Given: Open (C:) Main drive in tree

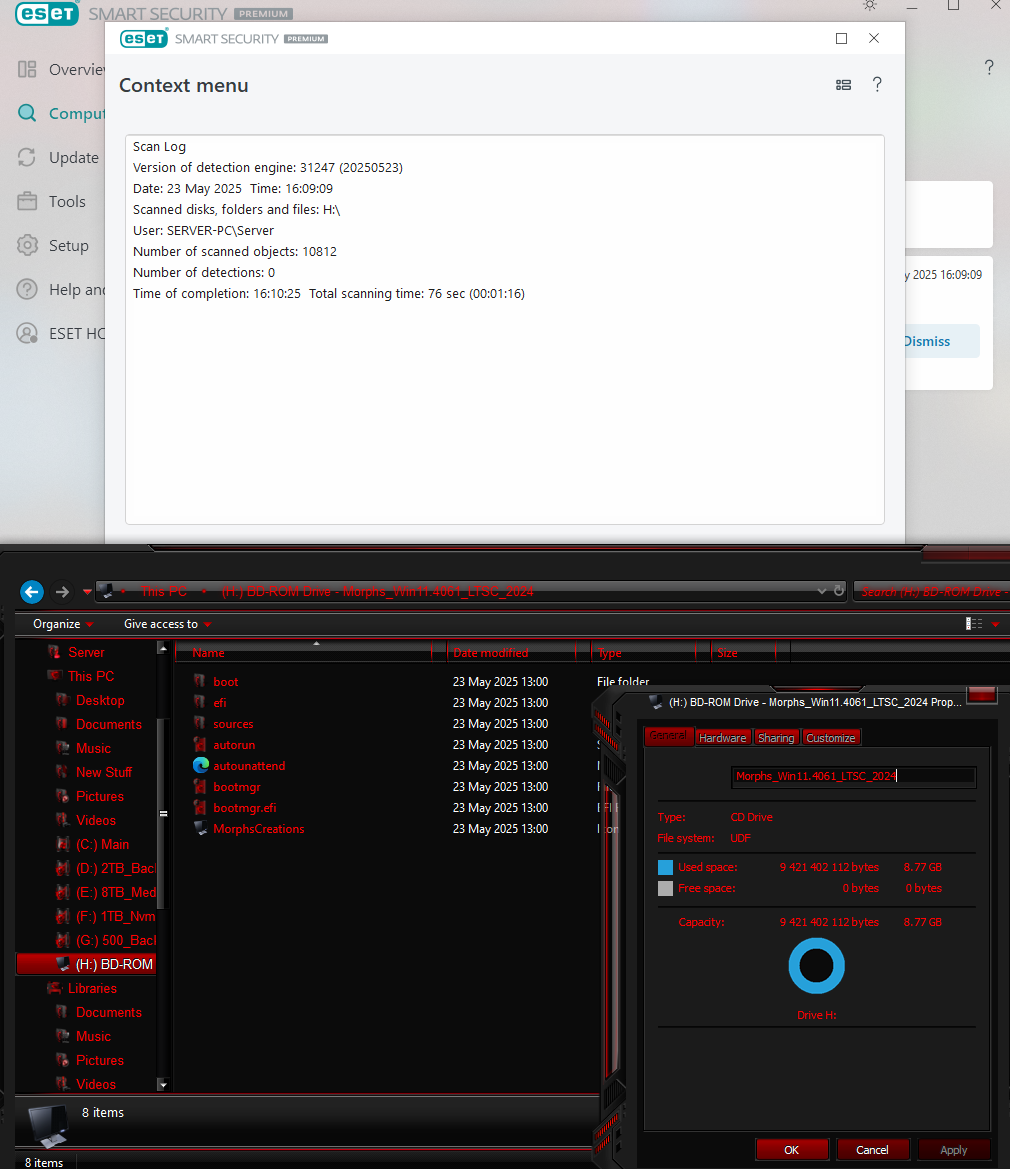Looking at the screenshot, I should 102,844.
